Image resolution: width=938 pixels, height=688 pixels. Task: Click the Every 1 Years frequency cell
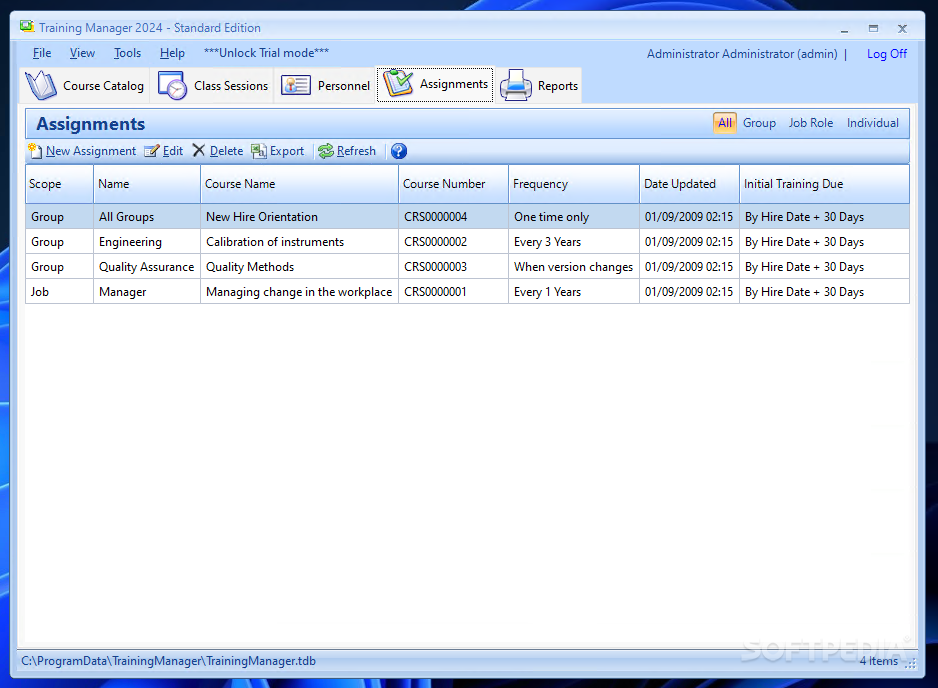click(x=574, y=292)
